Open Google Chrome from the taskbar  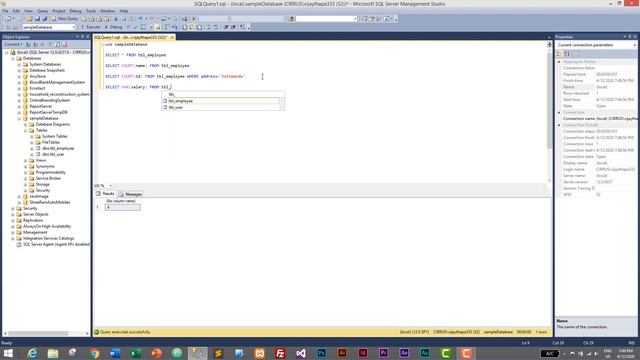(94, 353)
